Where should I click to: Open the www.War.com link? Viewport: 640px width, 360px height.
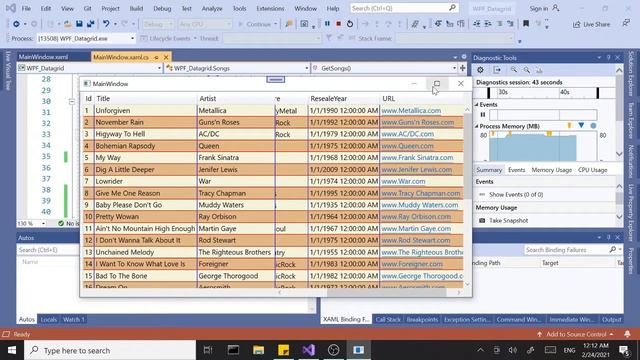[x=403, y=181]
